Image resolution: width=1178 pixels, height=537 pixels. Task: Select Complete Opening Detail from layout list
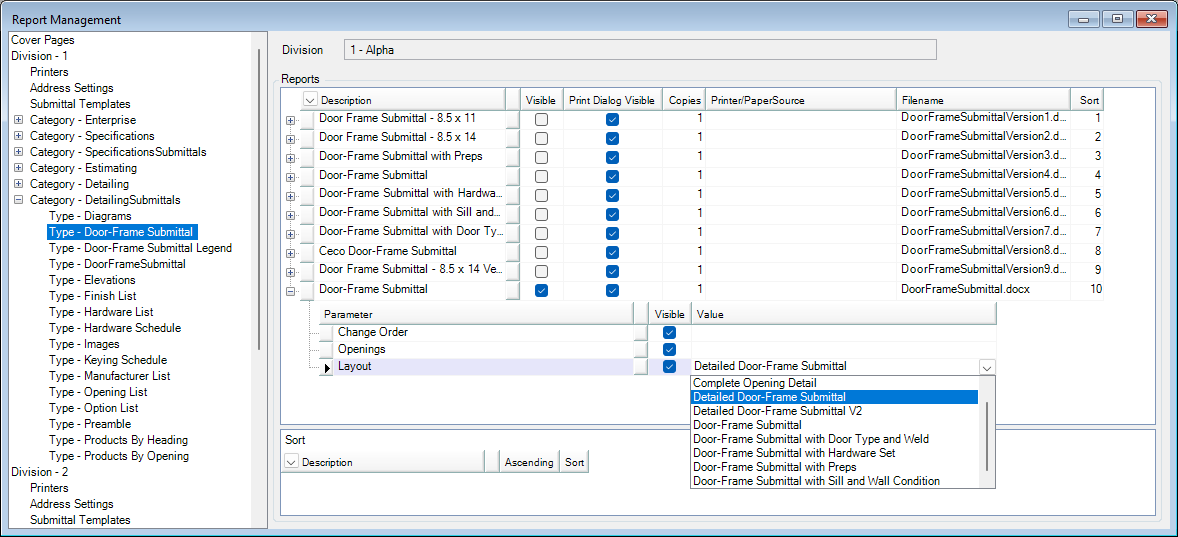tap(755, 383)
